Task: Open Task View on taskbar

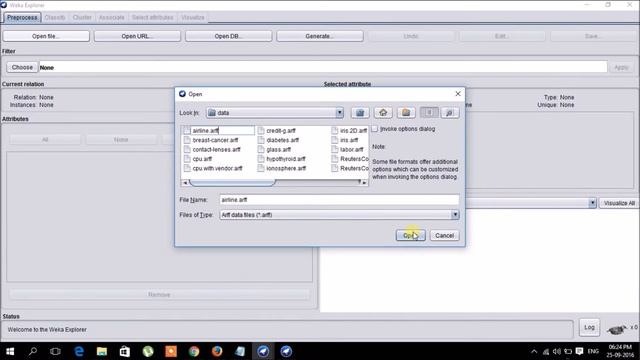Action: coord(55,351)
